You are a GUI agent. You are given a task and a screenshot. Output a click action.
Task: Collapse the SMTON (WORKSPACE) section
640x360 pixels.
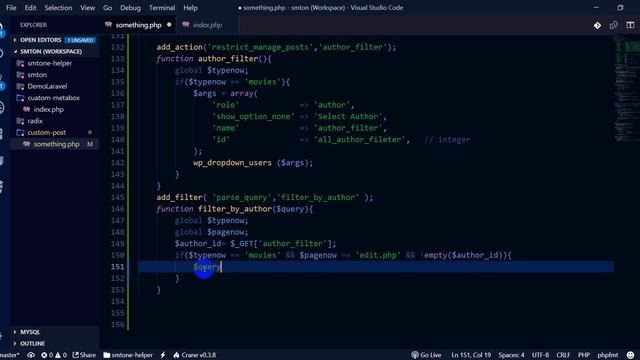pyautogui.click(x=51, y=51)
